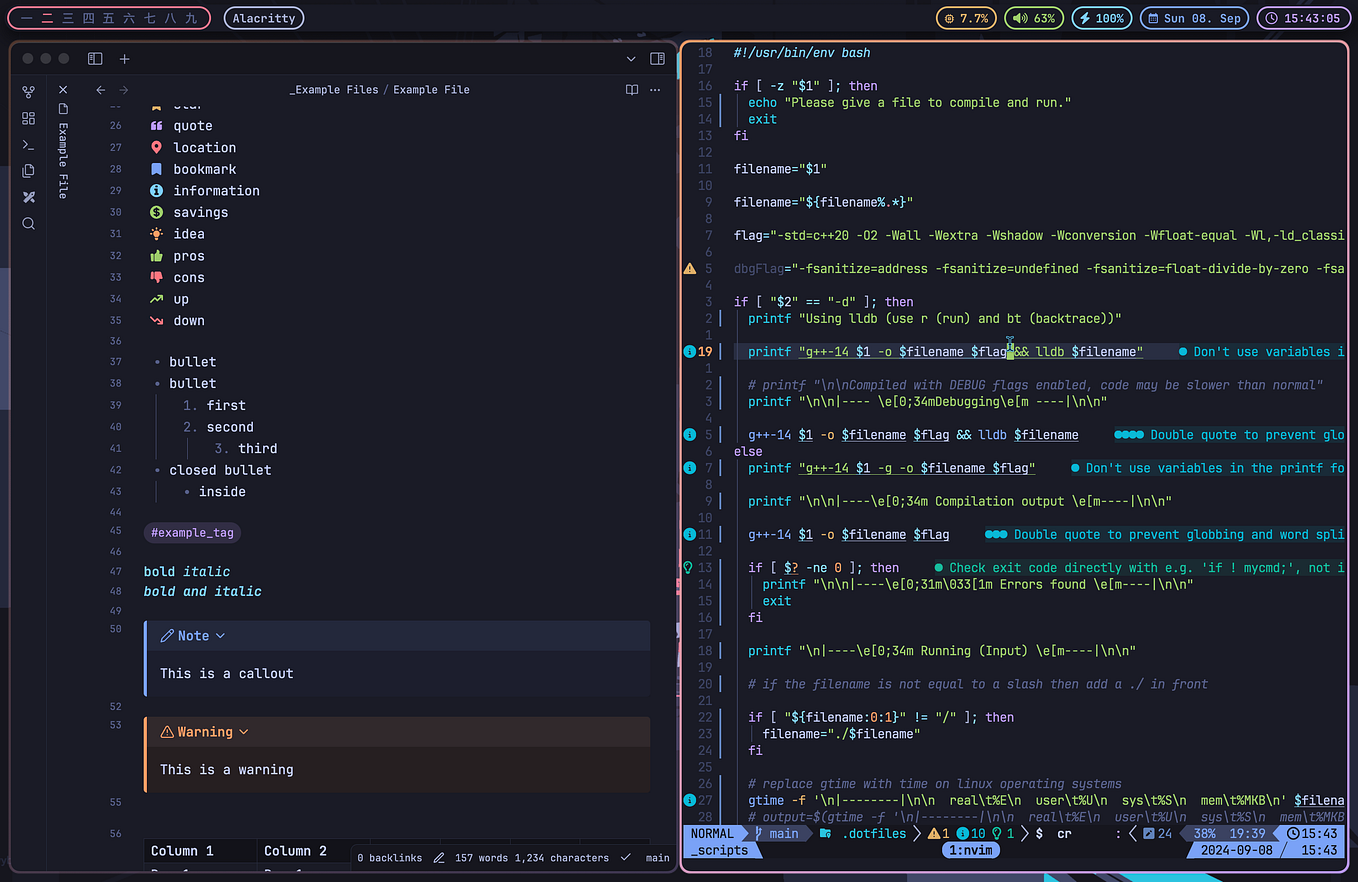The image size is (1358, 882).
Task: Click the grid/dashboard icon in the sidebar
Action: click(x=28, y=118)
